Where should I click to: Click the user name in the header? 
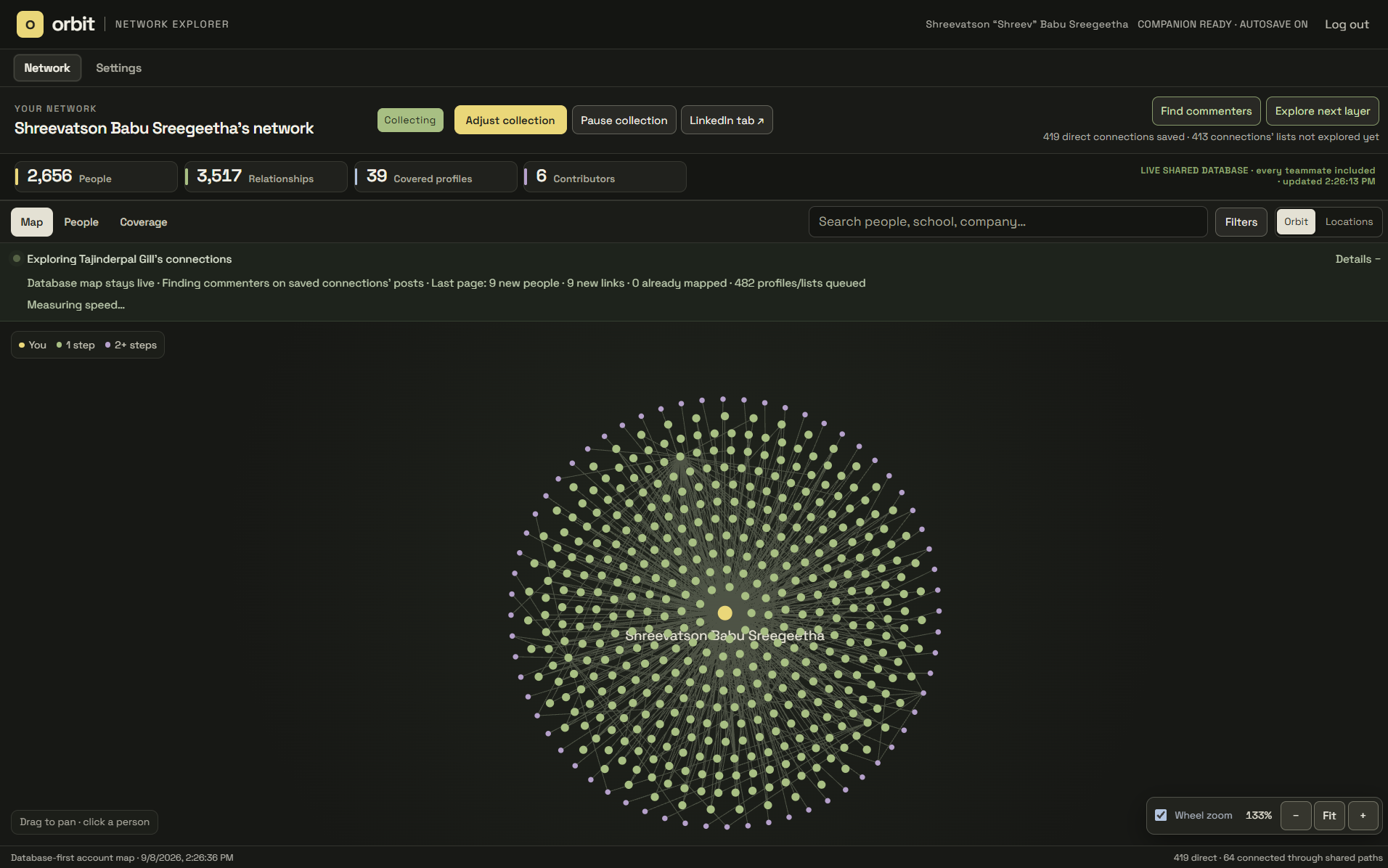coord(1026,25)
